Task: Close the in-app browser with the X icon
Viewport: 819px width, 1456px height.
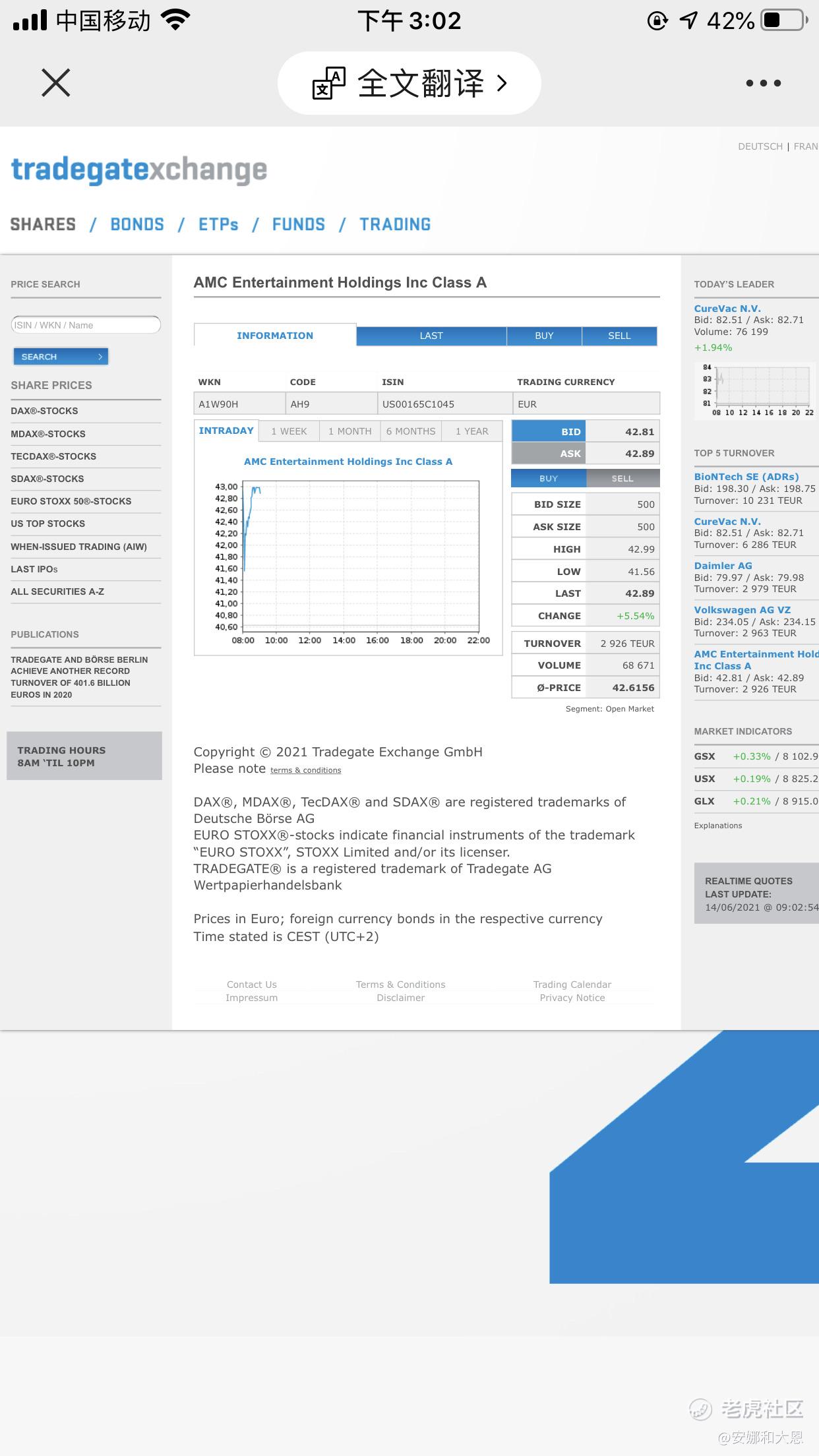Action: pyautogui.click(x=55, y=83)
